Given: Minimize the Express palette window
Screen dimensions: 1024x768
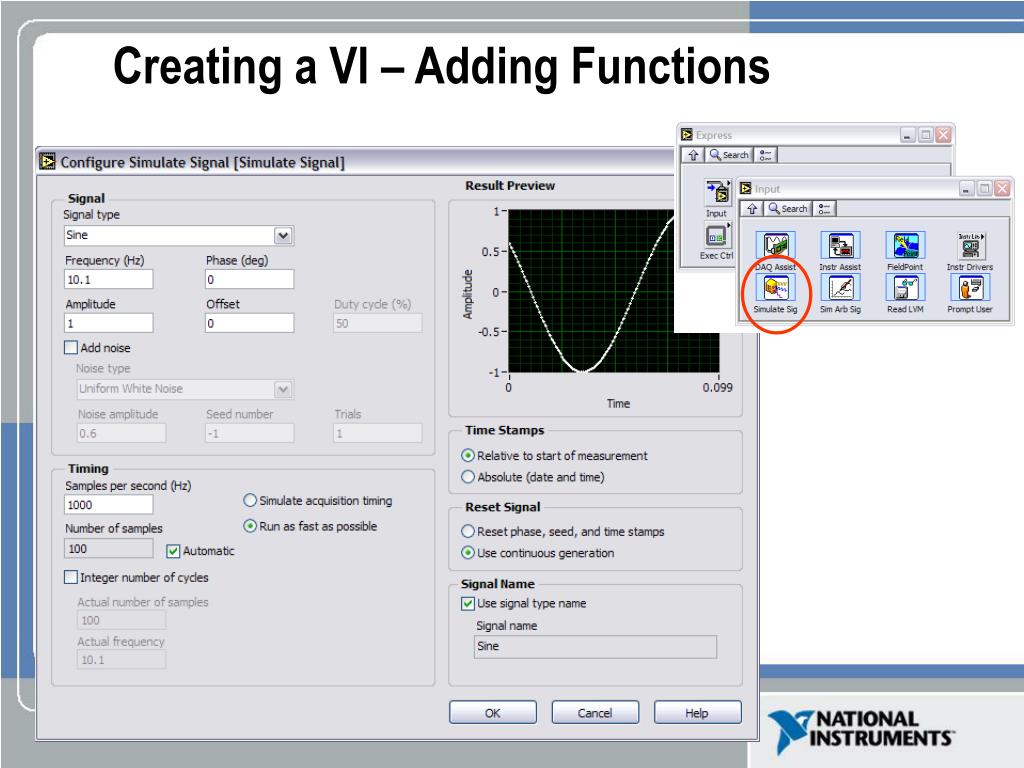Looking at the screenshot, I should (908, 135).
